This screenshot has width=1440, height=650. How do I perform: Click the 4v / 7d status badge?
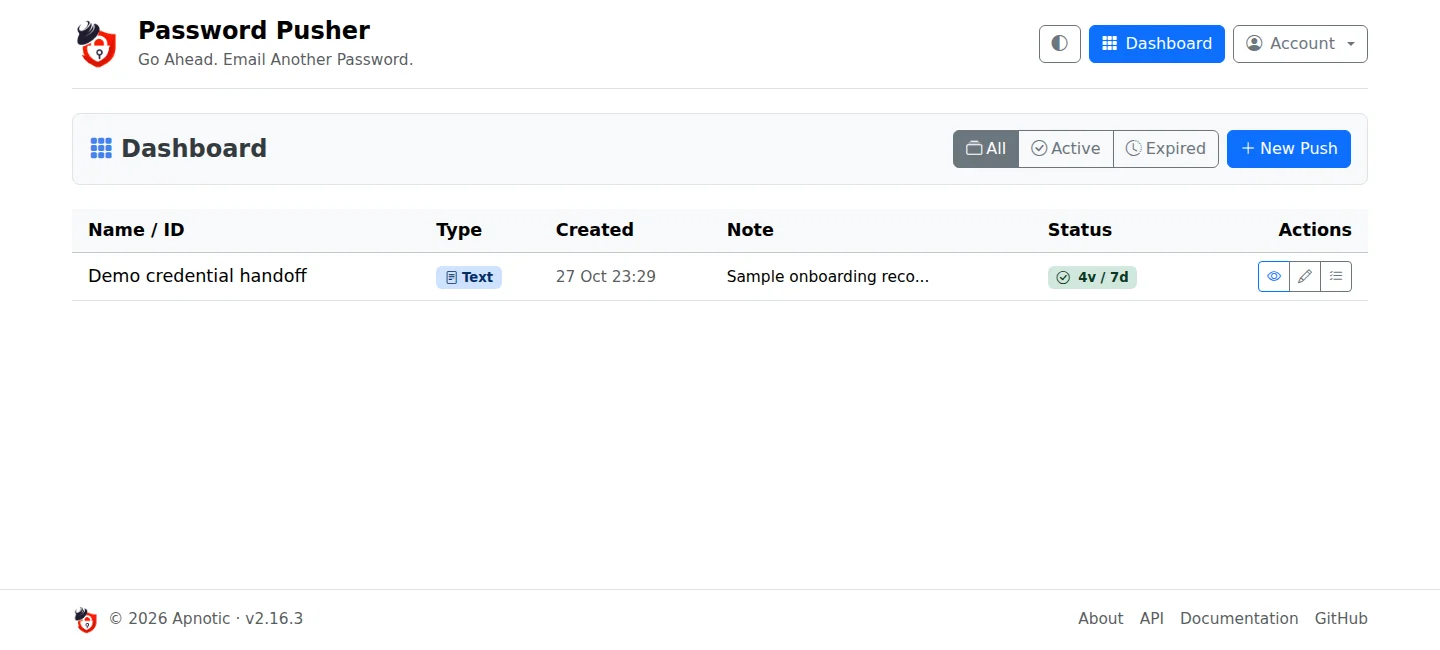click(x=1092, y=277)
